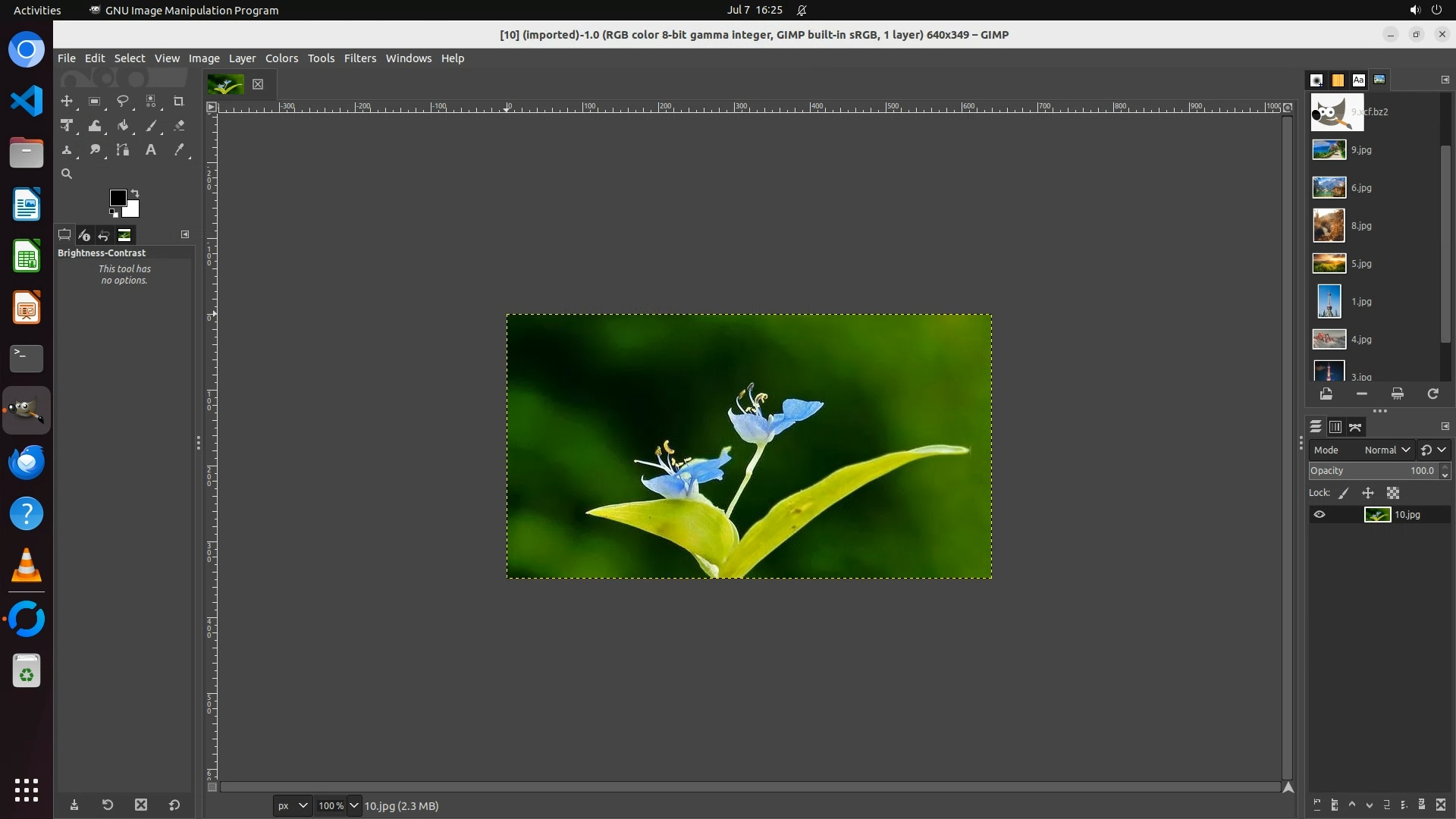The image size is (1456, 819).
Task: Swap foreground and background colors
Action: click(x=135, y=193)
